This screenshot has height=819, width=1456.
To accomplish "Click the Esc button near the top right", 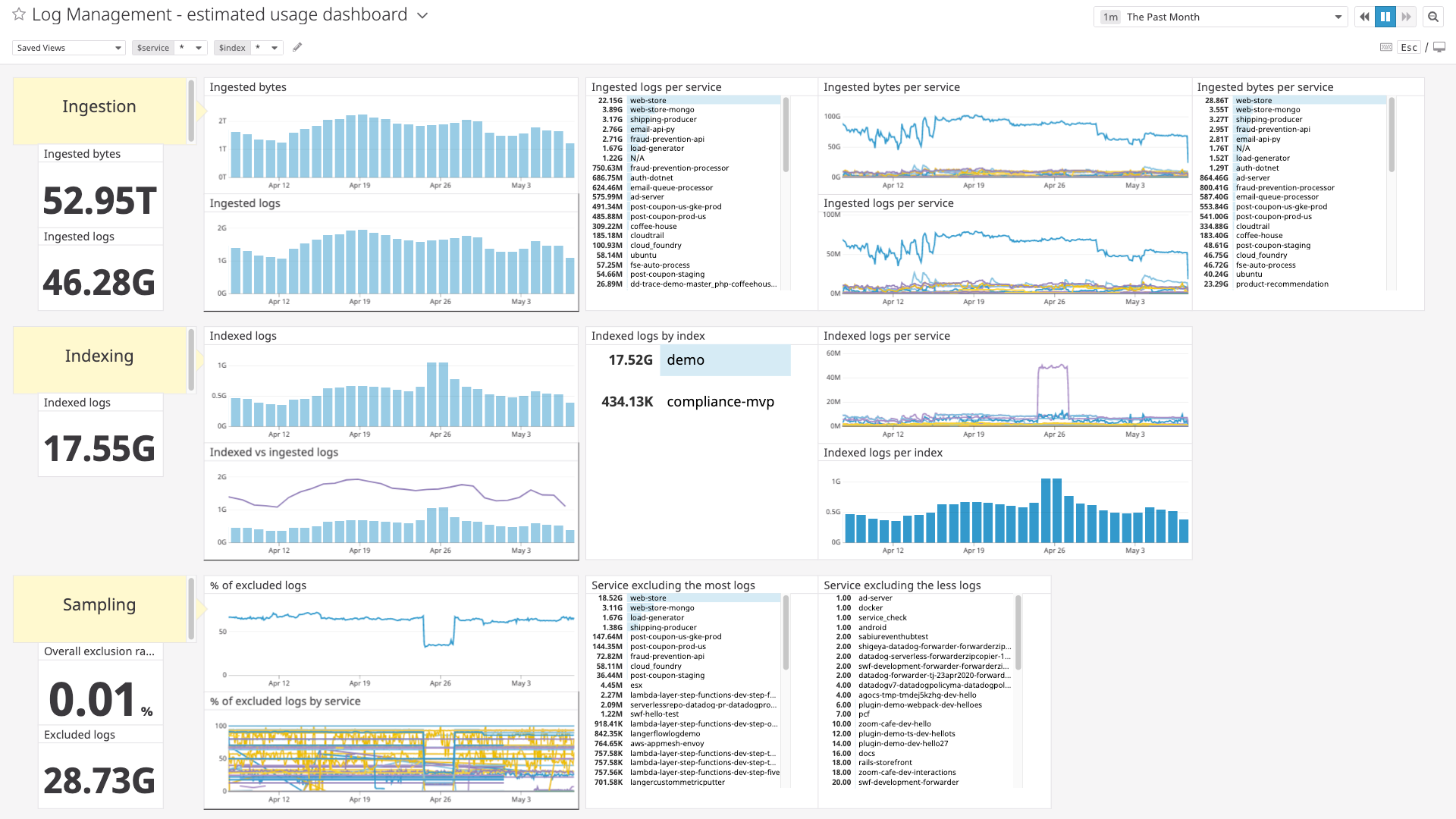I will tap(1409, 47).
